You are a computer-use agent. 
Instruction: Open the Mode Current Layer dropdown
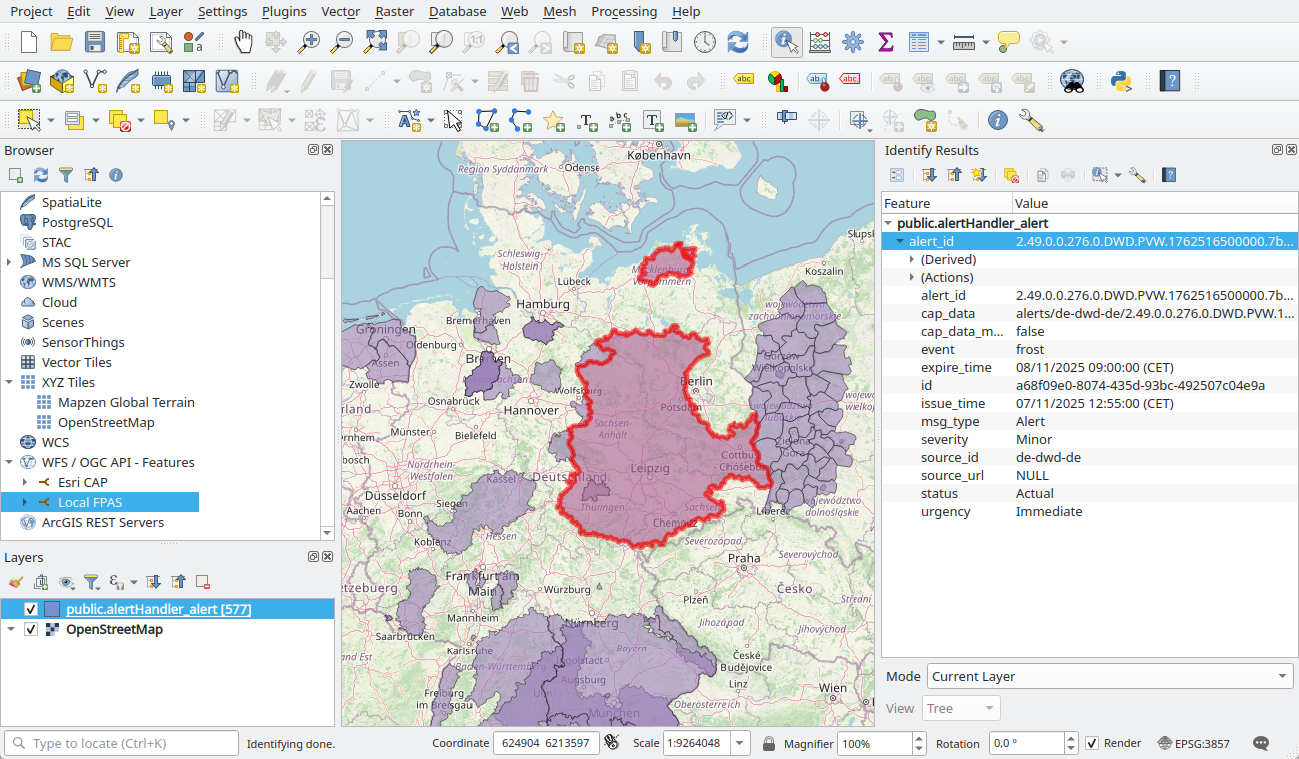click(1110, 676)
